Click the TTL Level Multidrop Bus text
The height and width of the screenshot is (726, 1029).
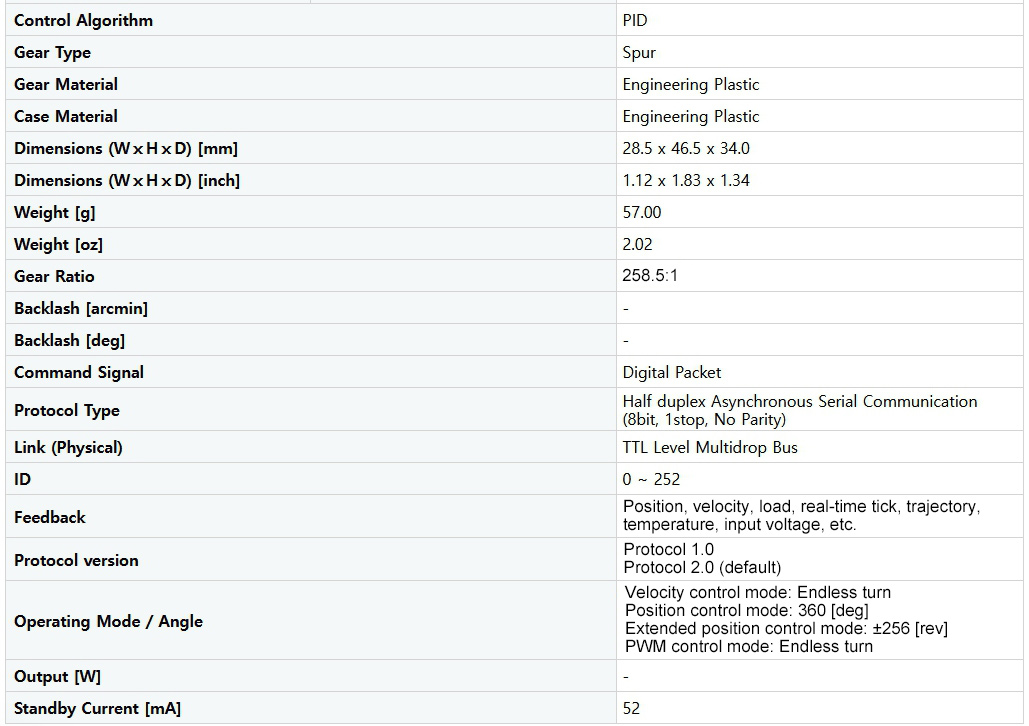[710, 447]
